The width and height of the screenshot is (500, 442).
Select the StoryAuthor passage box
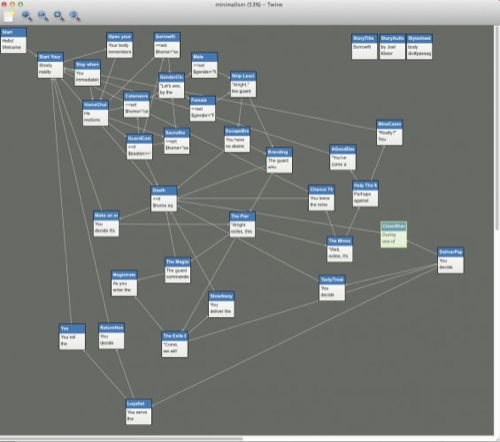[x=392, y=47]
